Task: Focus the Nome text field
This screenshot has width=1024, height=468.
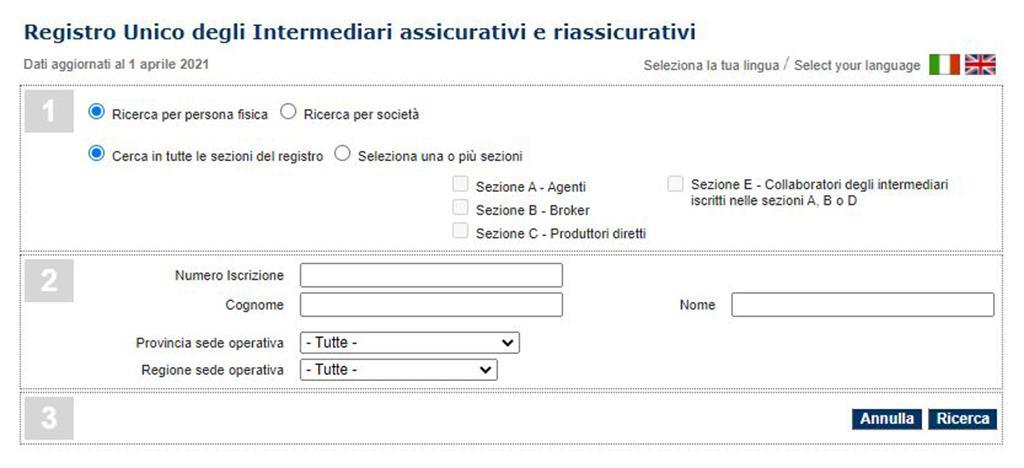Action: 863,305
